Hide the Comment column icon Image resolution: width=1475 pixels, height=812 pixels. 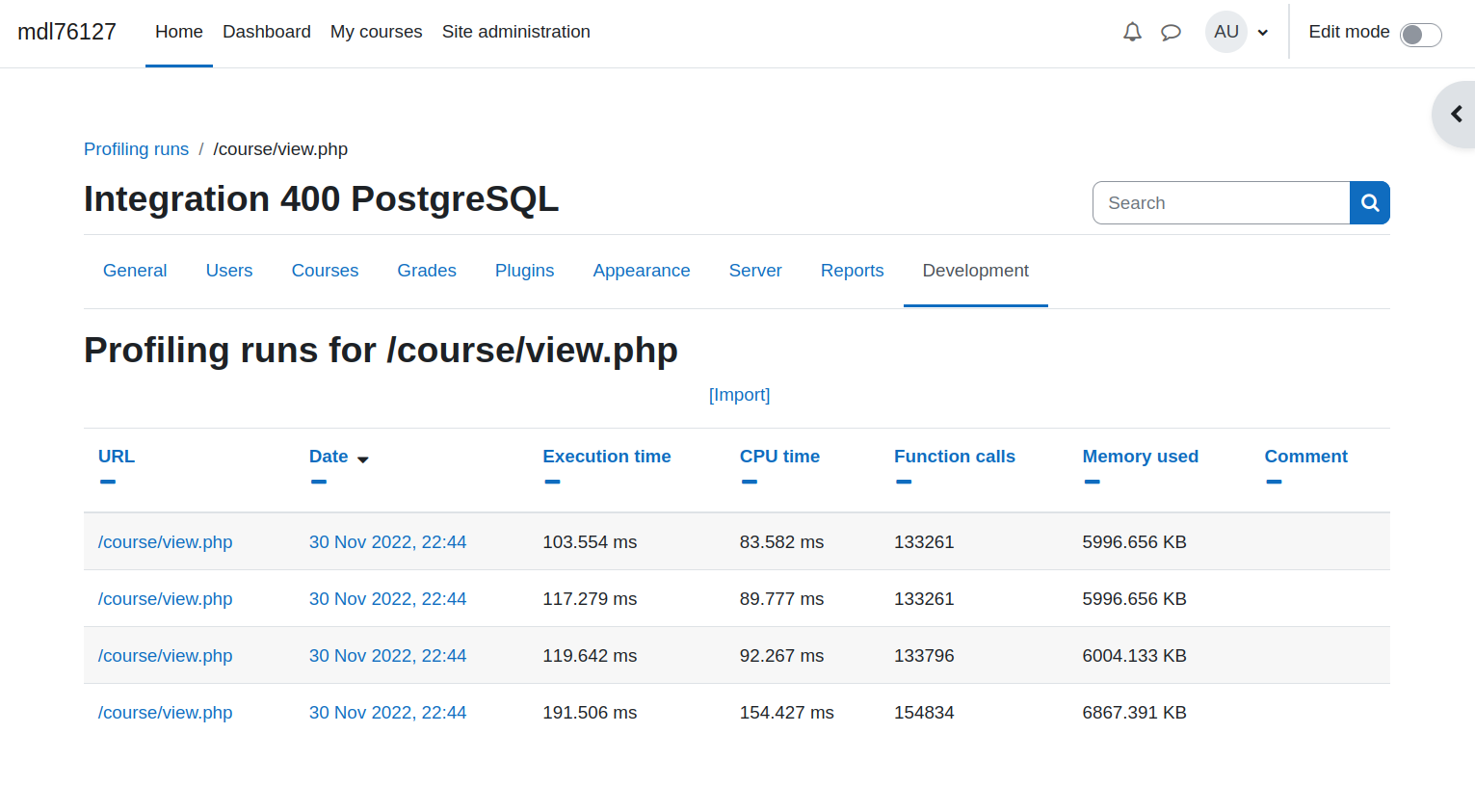point(1274,482)
